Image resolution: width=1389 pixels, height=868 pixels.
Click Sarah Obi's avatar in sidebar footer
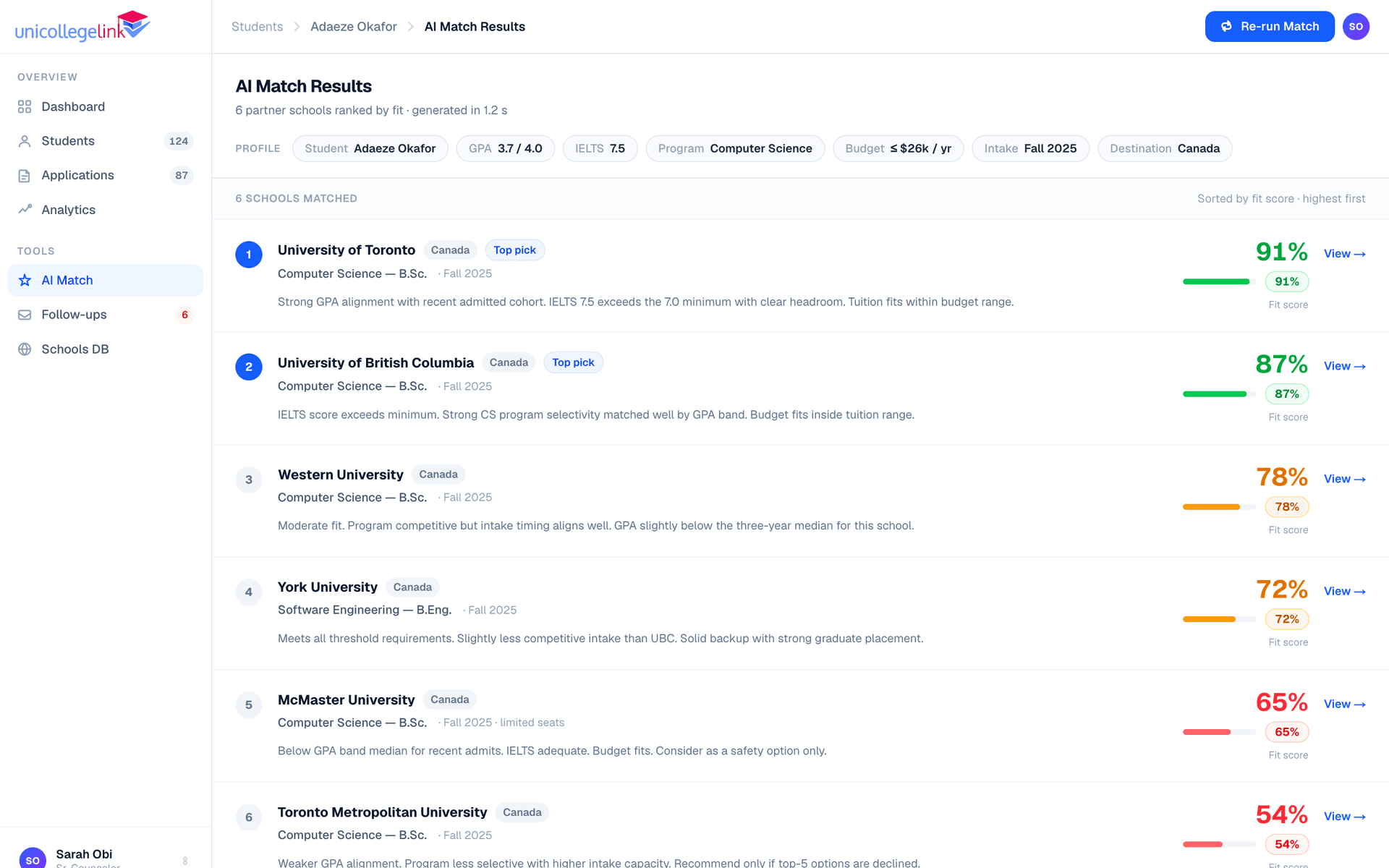pos(33,859)
